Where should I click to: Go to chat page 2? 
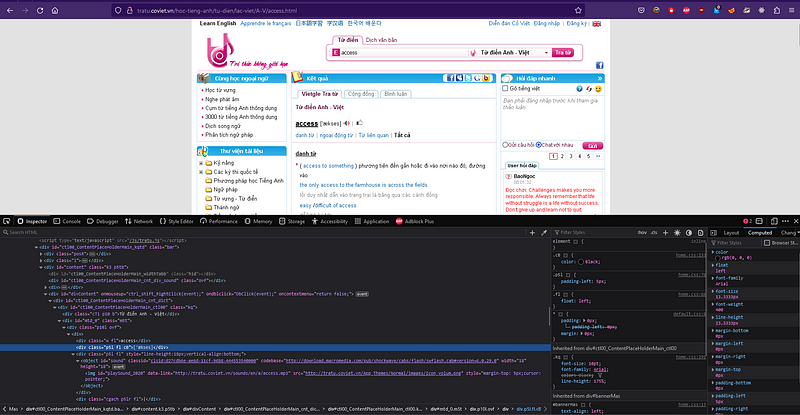[x=562, y=156]
